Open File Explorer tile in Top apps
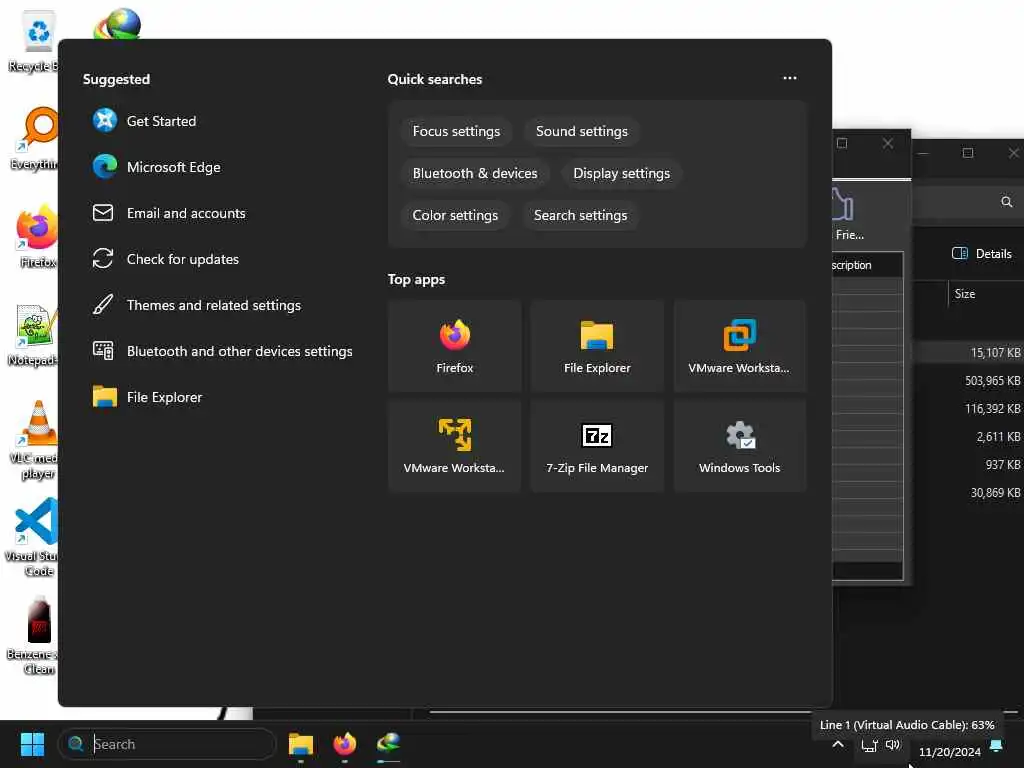The height and width of the screenshot is (768, 1024). click(x=597, y=346)
